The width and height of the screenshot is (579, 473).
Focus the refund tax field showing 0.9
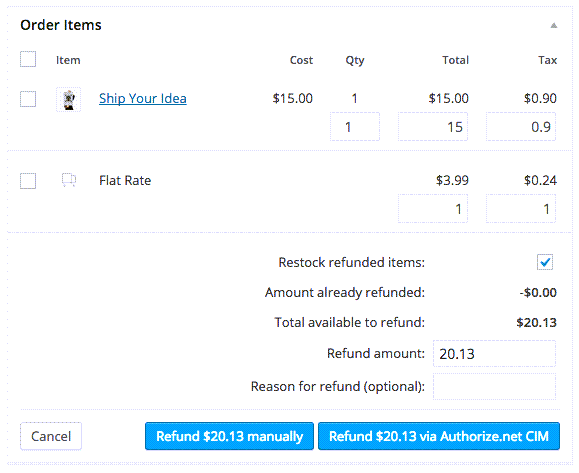(521, 127)
